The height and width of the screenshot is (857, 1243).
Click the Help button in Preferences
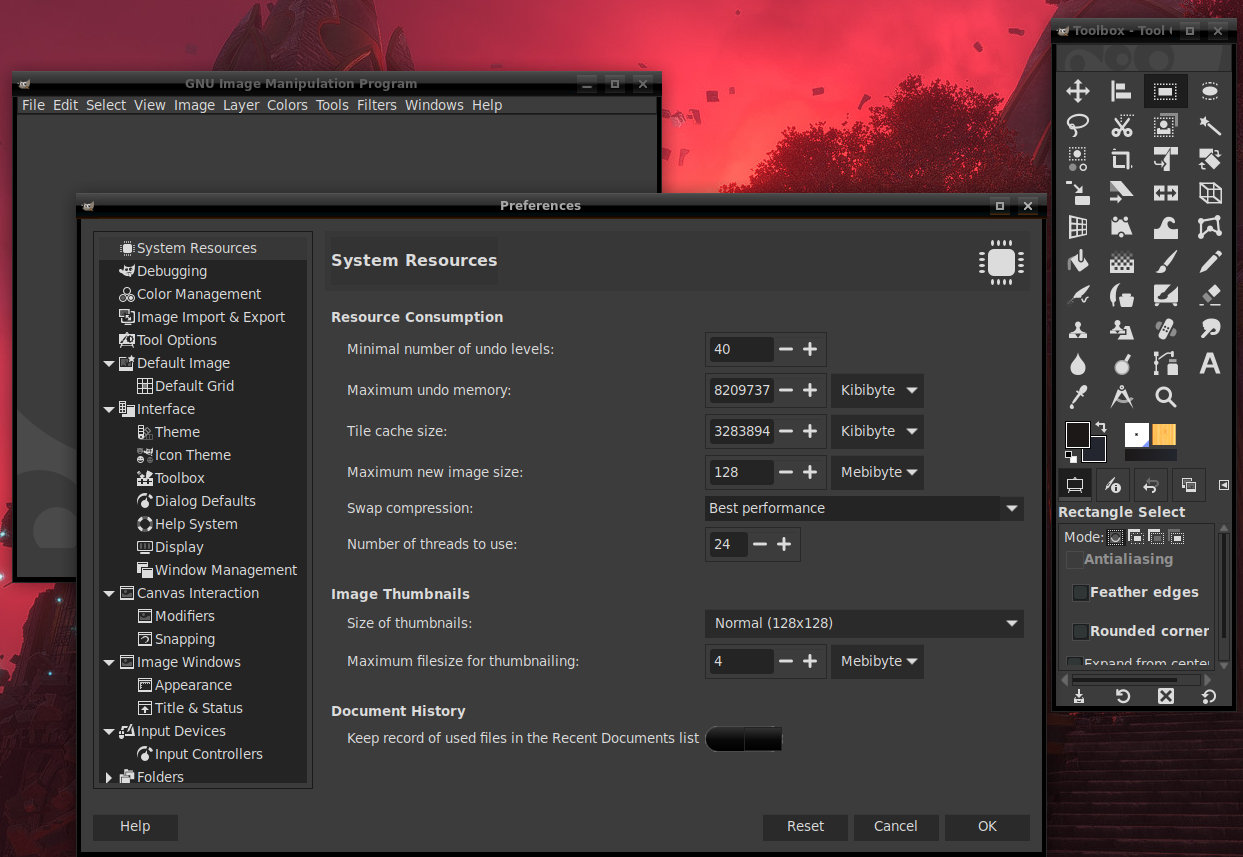click(x=135, y=826)
